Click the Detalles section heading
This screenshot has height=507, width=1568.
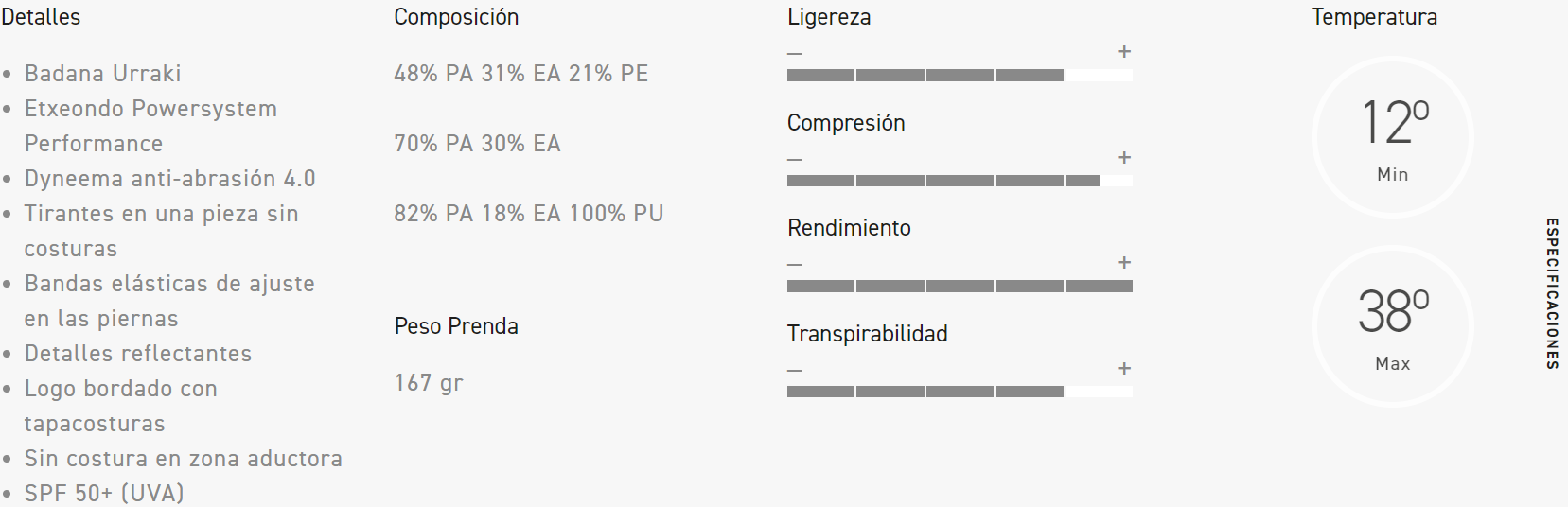41,17
